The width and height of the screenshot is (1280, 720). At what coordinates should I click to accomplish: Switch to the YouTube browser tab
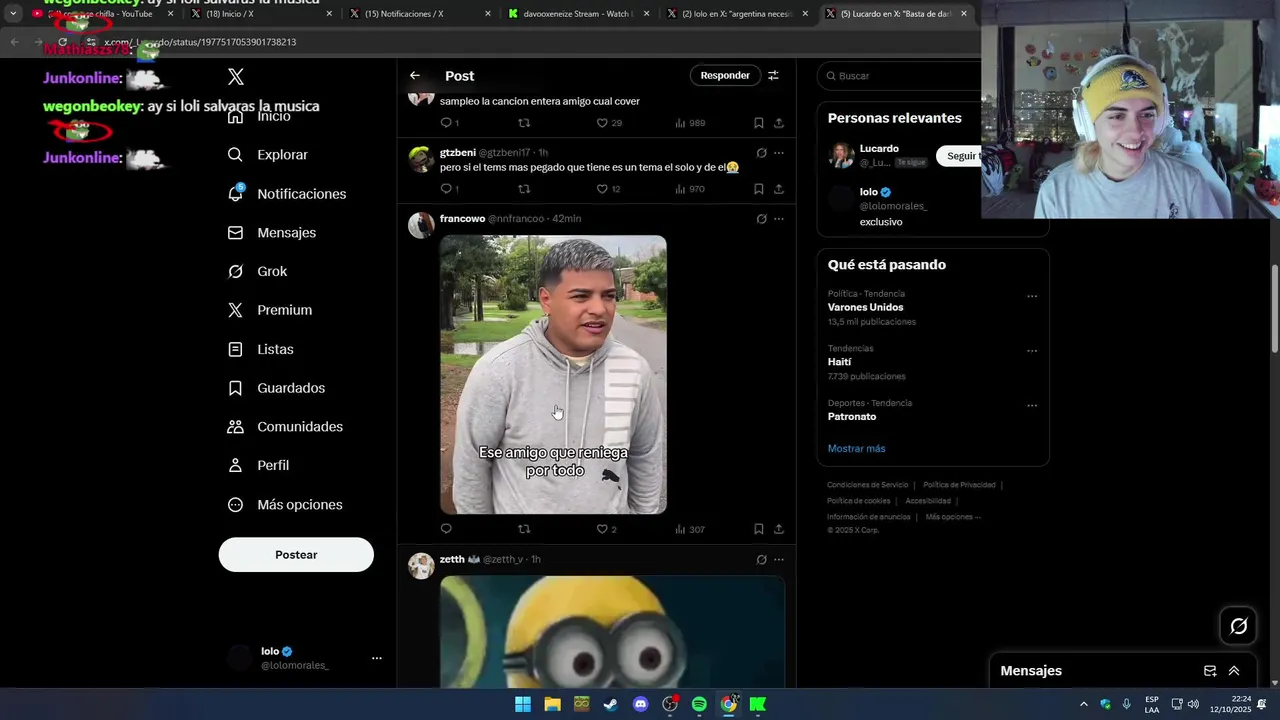click(102, 14)
